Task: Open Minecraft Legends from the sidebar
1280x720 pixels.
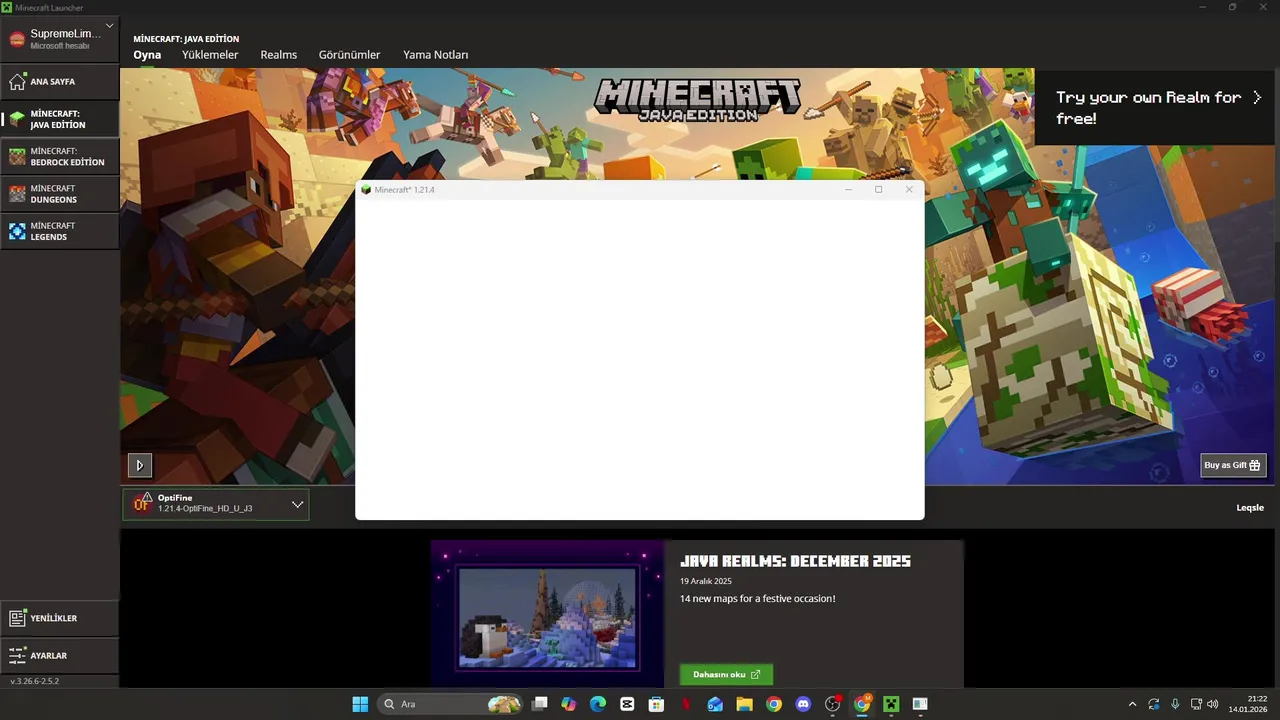Action: [60, 232]
